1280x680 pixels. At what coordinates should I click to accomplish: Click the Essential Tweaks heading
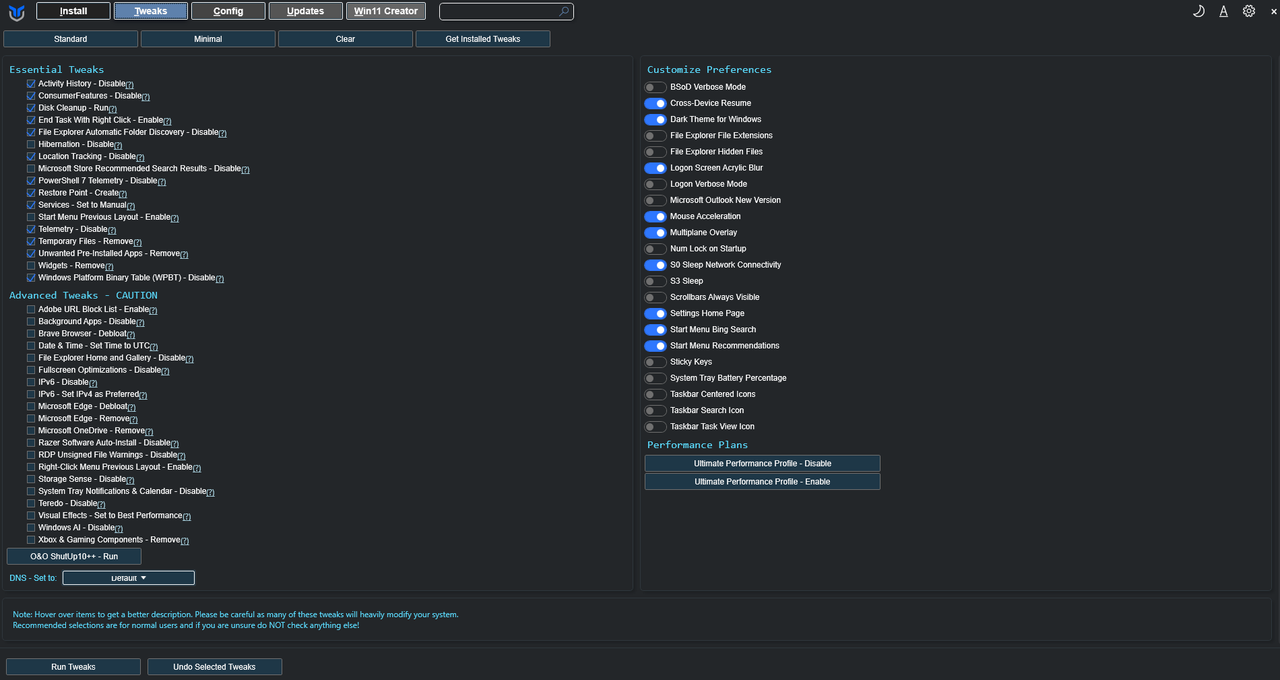click(x=57, y=70)
